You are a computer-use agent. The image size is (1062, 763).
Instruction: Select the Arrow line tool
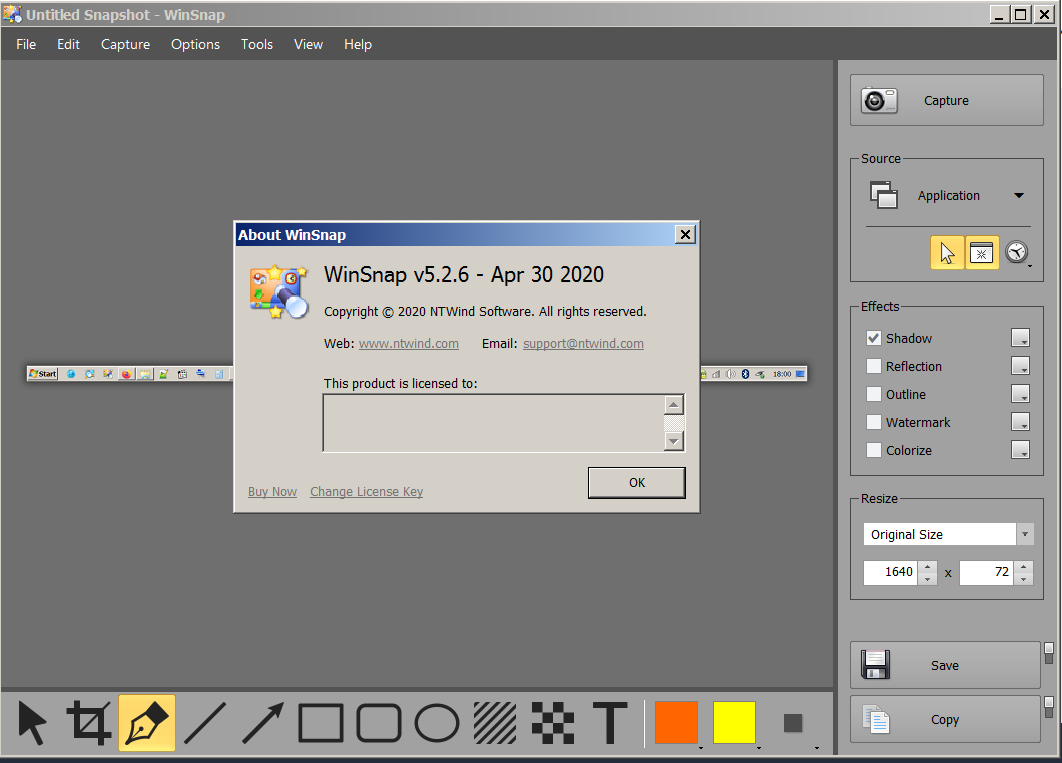click(263, 723)
